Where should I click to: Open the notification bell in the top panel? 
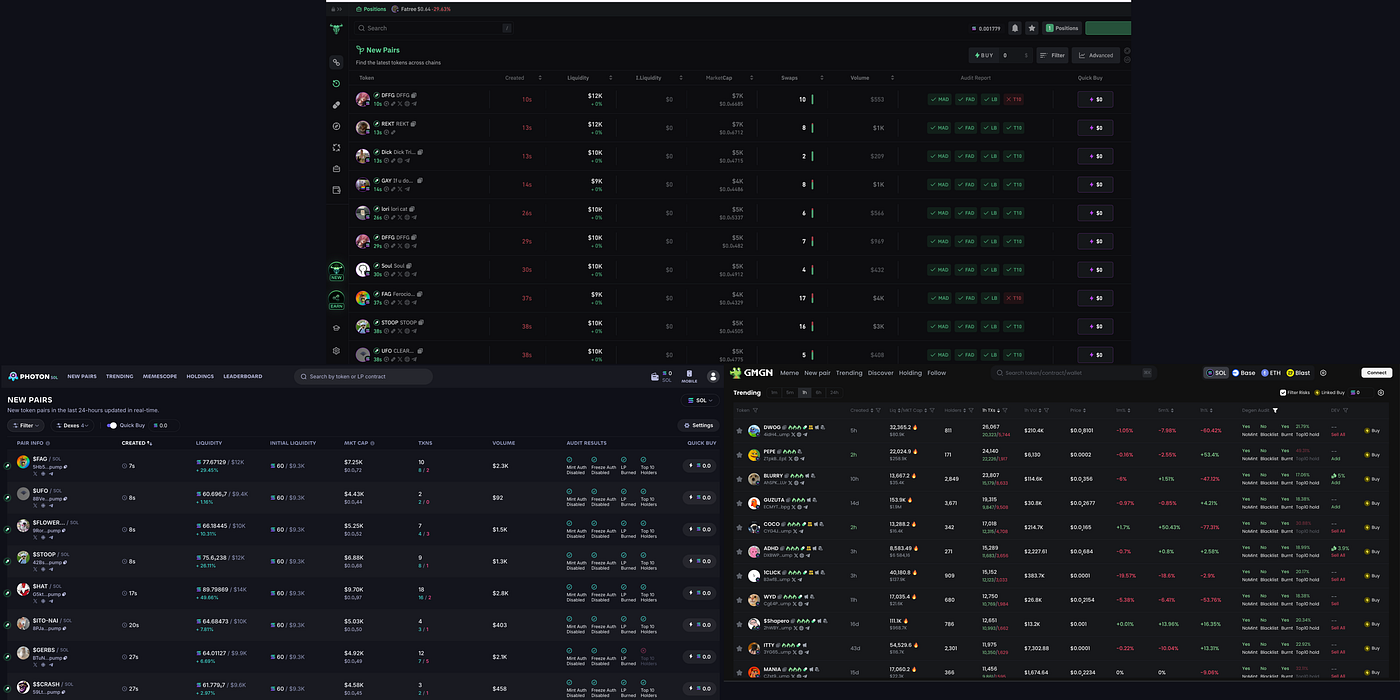[x=1015, y=28]
